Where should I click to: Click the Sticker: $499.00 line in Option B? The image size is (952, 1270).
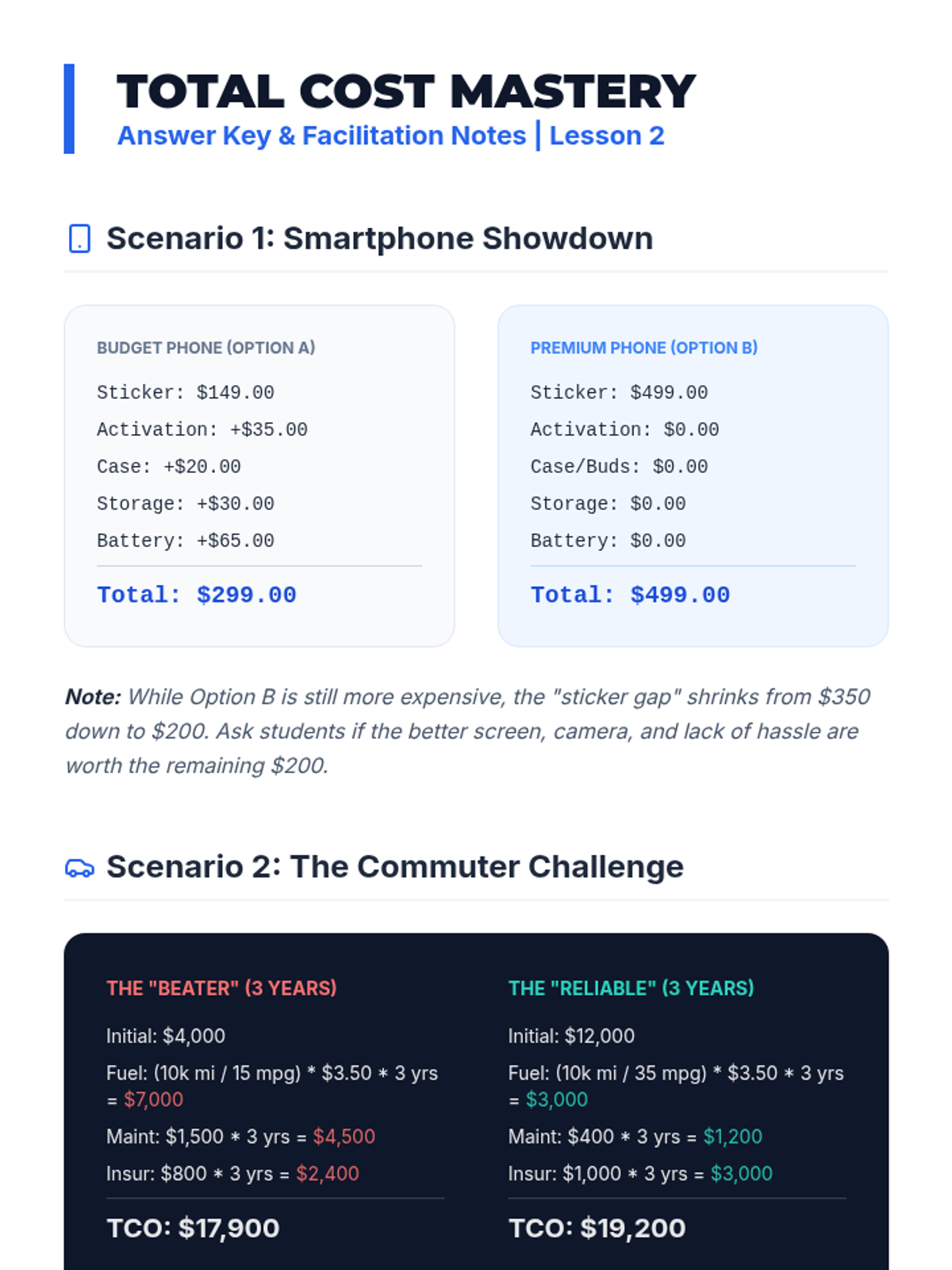click(620, 392)
